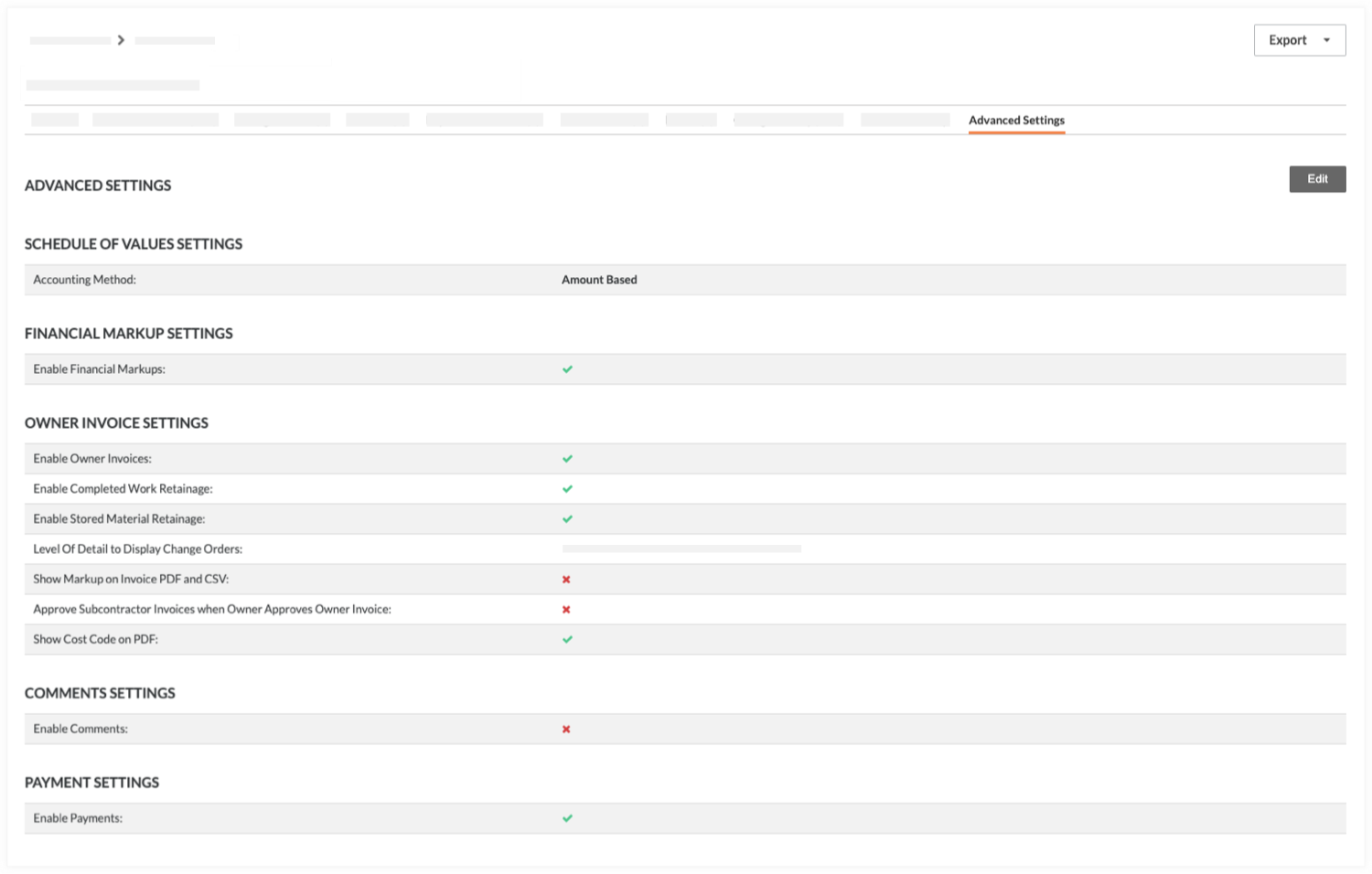Click the Enable Financial Markups label

[x=99, y=369]
